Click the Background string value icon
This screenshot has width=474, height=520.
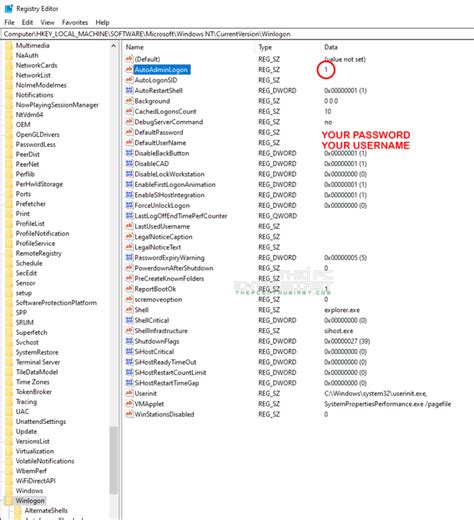(129, 101)
